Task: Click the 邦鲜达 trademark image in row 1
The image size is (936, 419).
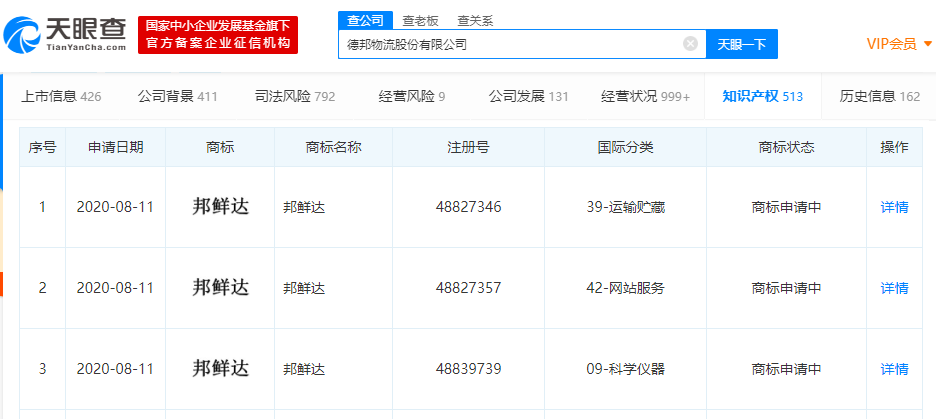Action: pyautogui.click(x=220, y=207)
